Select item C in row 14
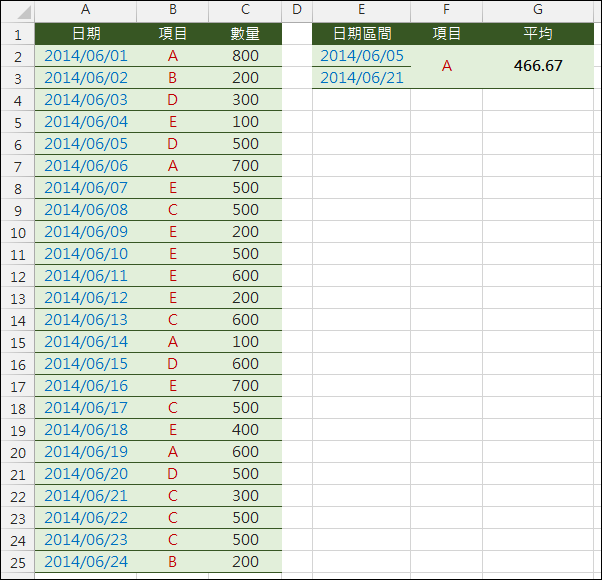The height and width of the screenshot is (580, 602). click(173, 320)
